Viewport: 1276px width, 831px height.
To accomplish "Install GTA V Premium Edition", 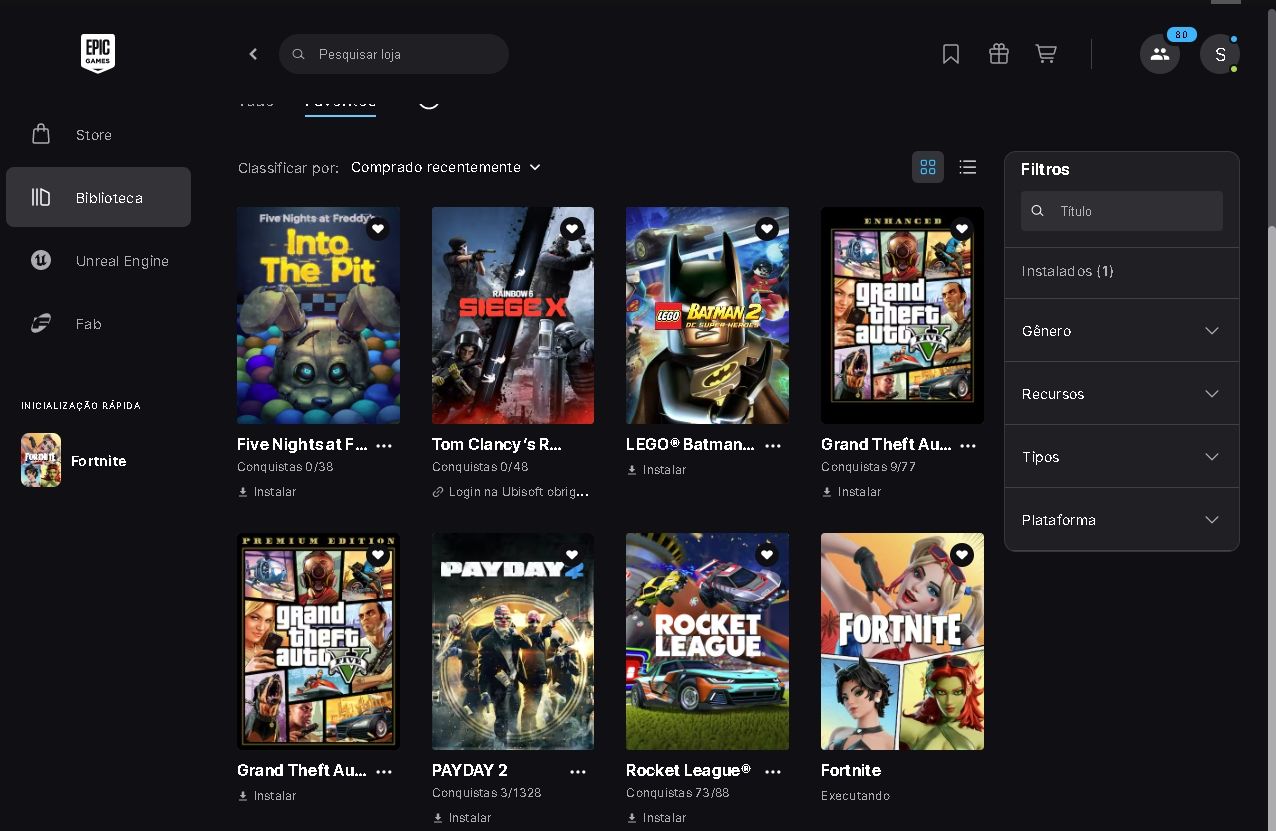I will 267,796.
